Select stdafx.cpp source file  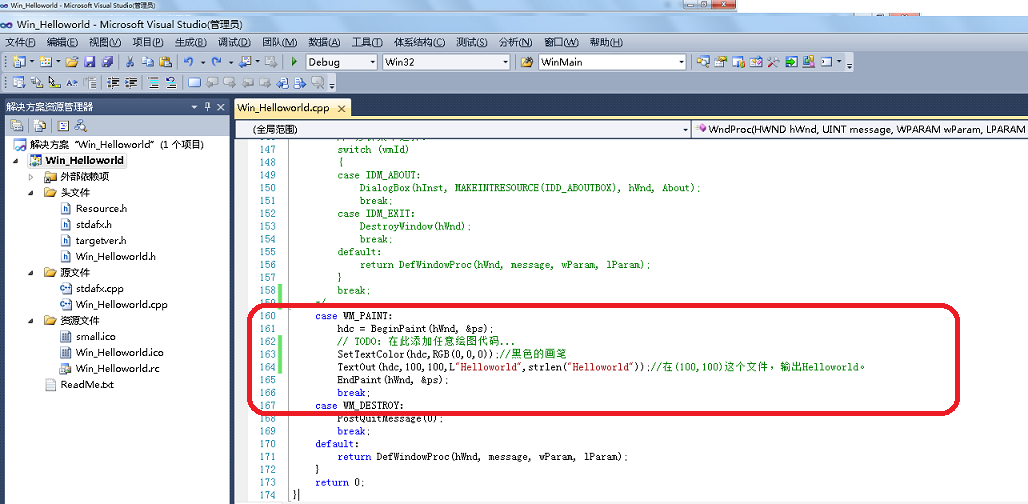pos(99,288)
